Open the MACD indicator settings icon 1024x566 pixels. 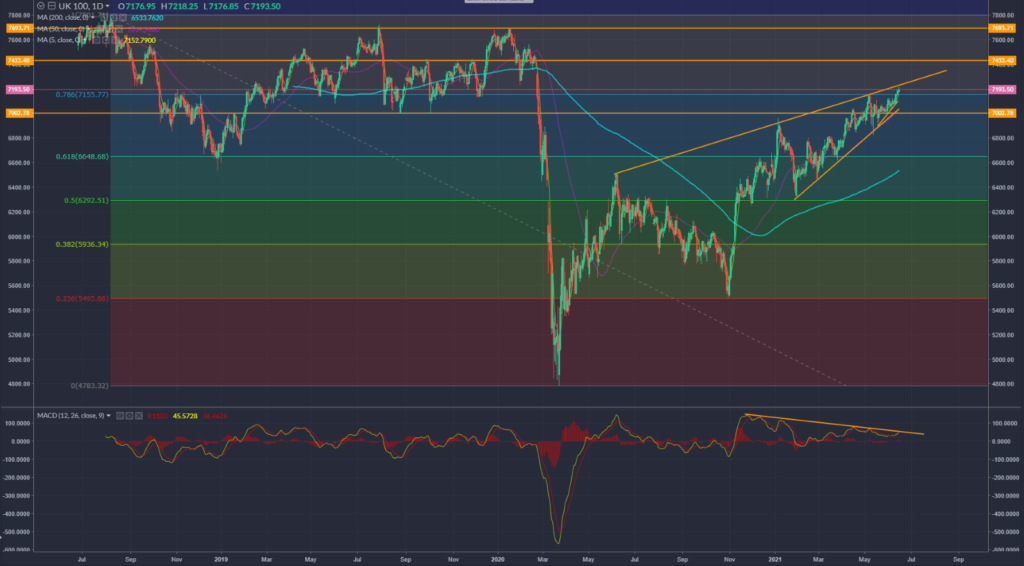tap(131, 414)
